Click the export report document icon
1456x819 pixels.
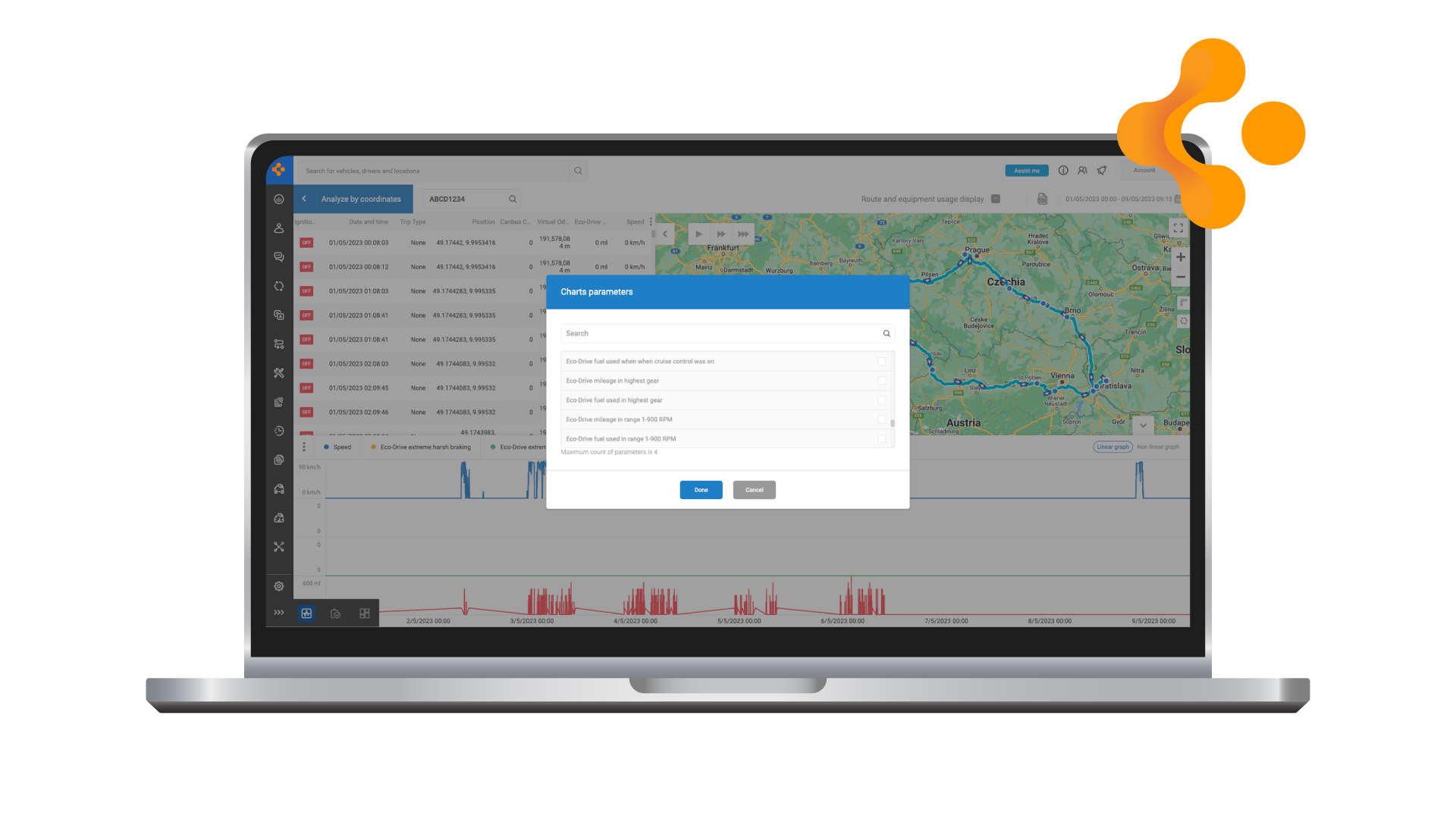coord(1042,199)
